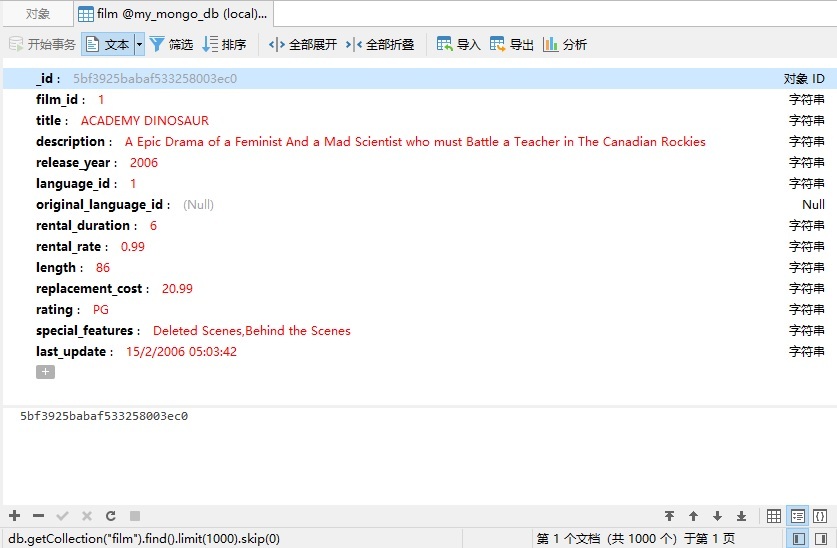Switch to tree view icon
The width and height of the screenshot is (837, 548).
click(797, 515)
